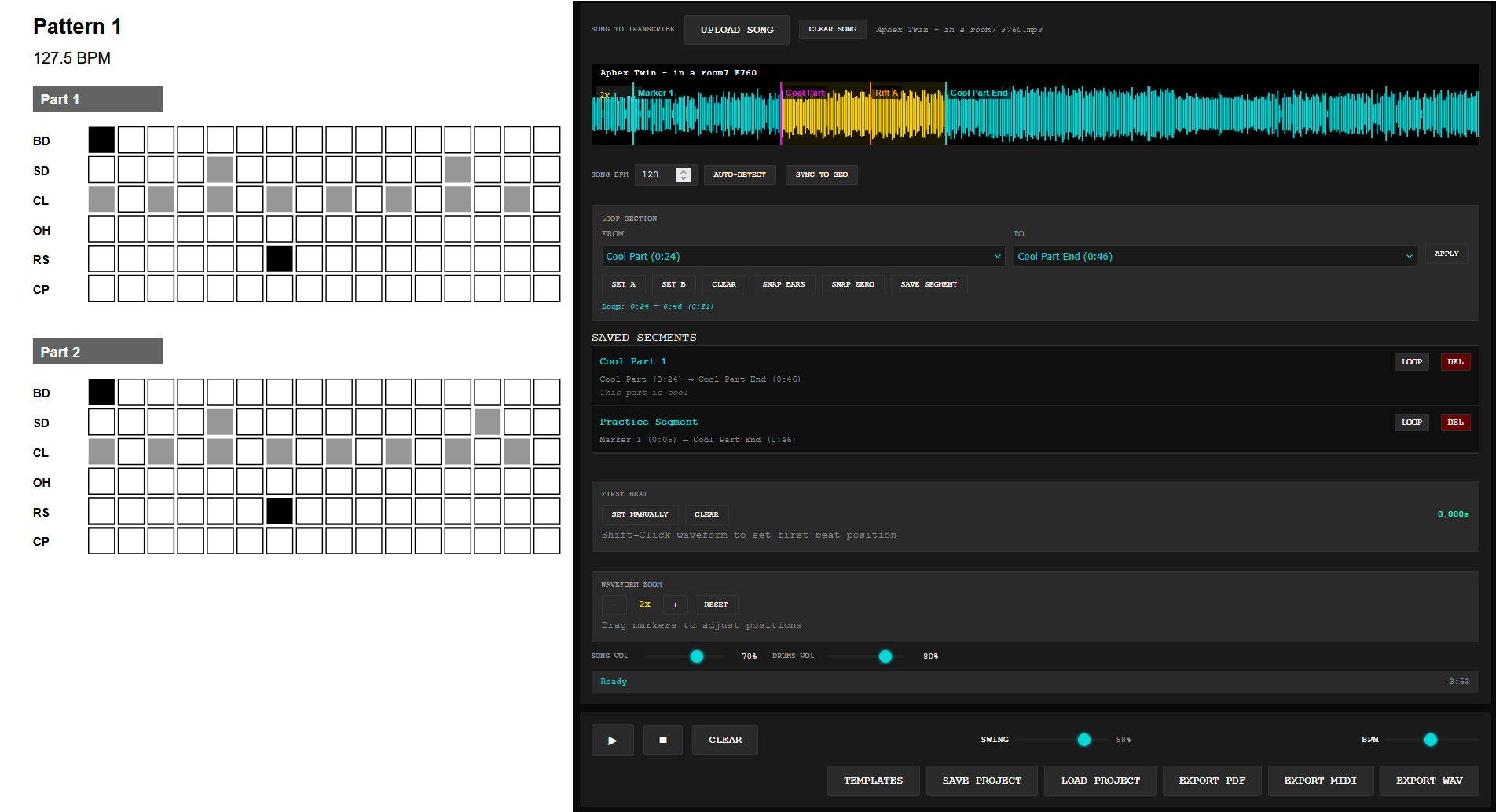Open the loop To marker dropdown
Image resolution: width=1496 pixels, height=812 pixels.
pos(1214,257)
